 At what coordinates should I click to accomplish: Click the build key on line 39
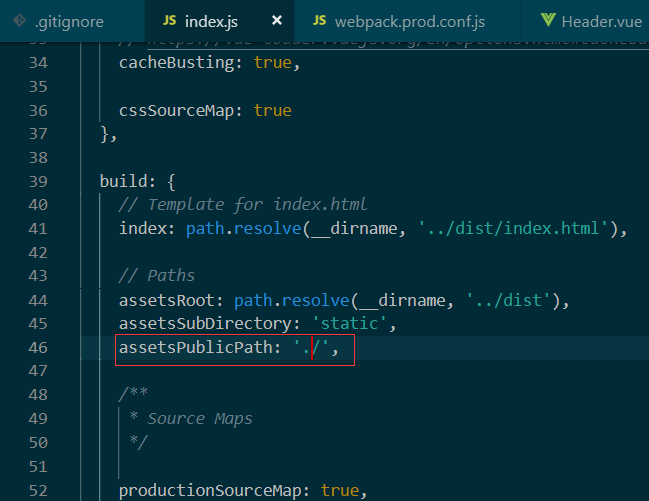pos(123,181)
